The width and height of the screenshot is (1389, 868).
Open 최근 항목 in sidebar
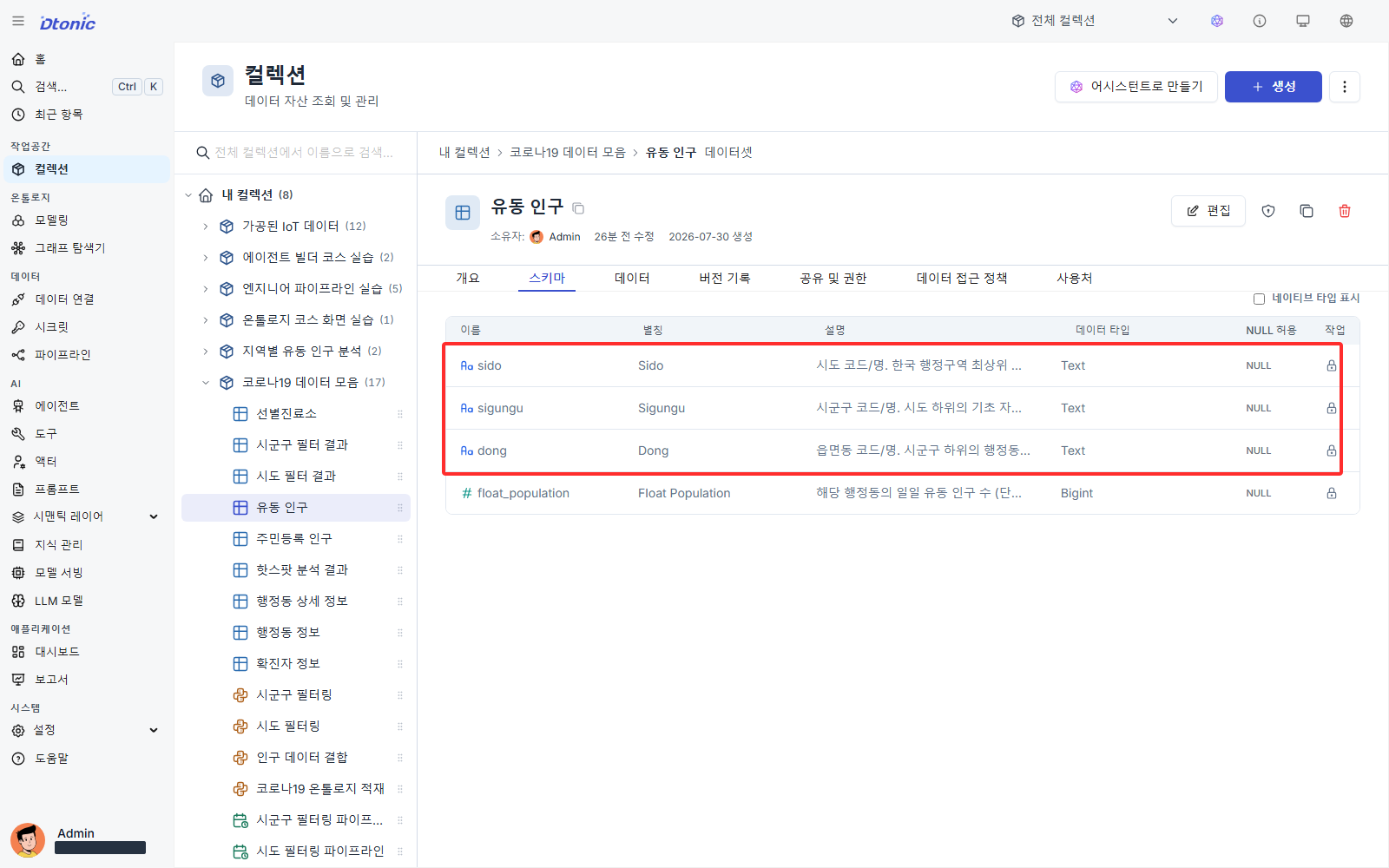point(87,115)
